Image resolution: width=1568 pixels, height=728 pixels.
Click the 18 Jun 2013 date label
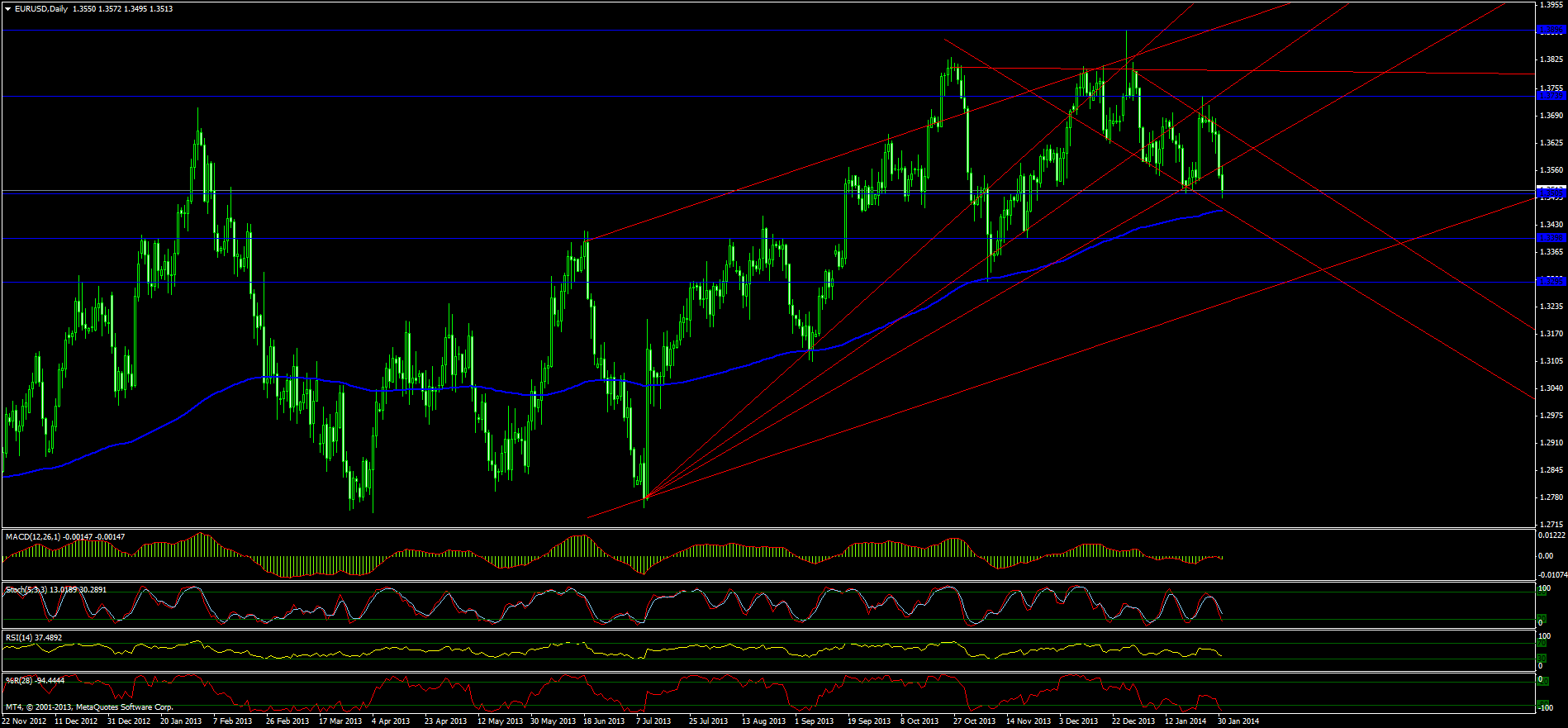[604, 721]
